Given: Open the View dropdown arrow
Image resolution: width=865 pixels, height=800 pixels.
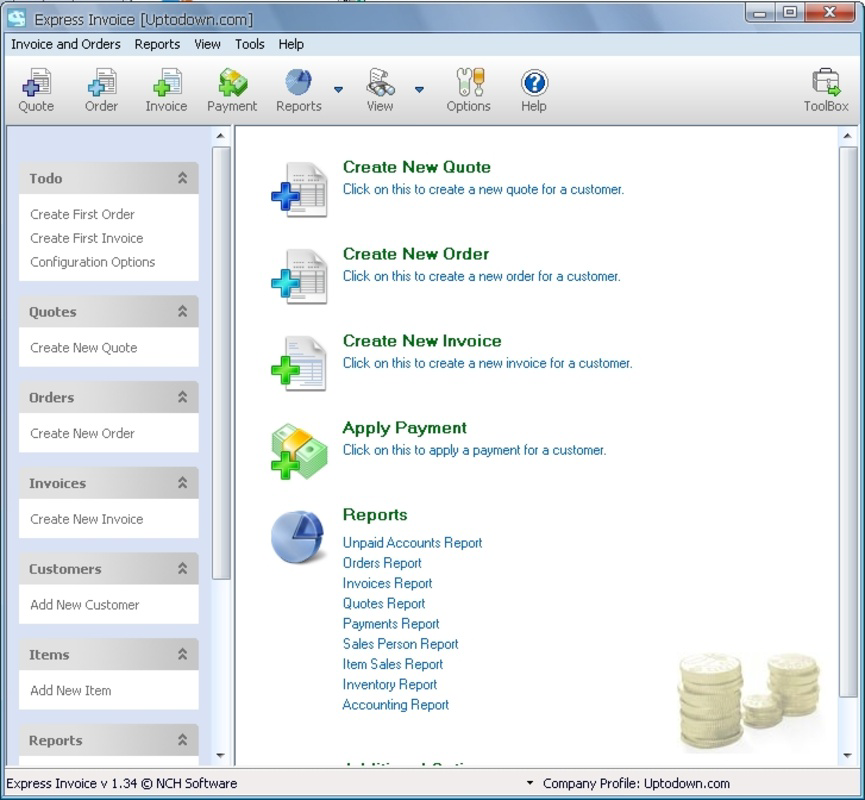Looking at the screenshot, I should click(419, 88).
